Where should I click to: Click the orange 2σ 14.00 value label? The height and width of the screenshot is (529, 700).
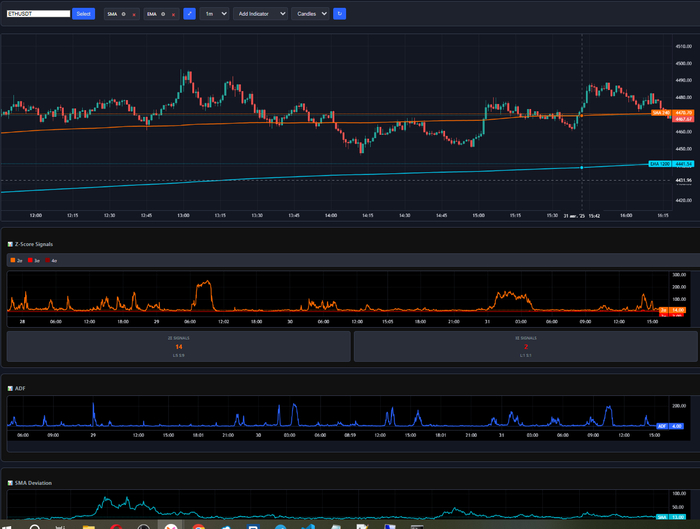(x=673, y=310)
